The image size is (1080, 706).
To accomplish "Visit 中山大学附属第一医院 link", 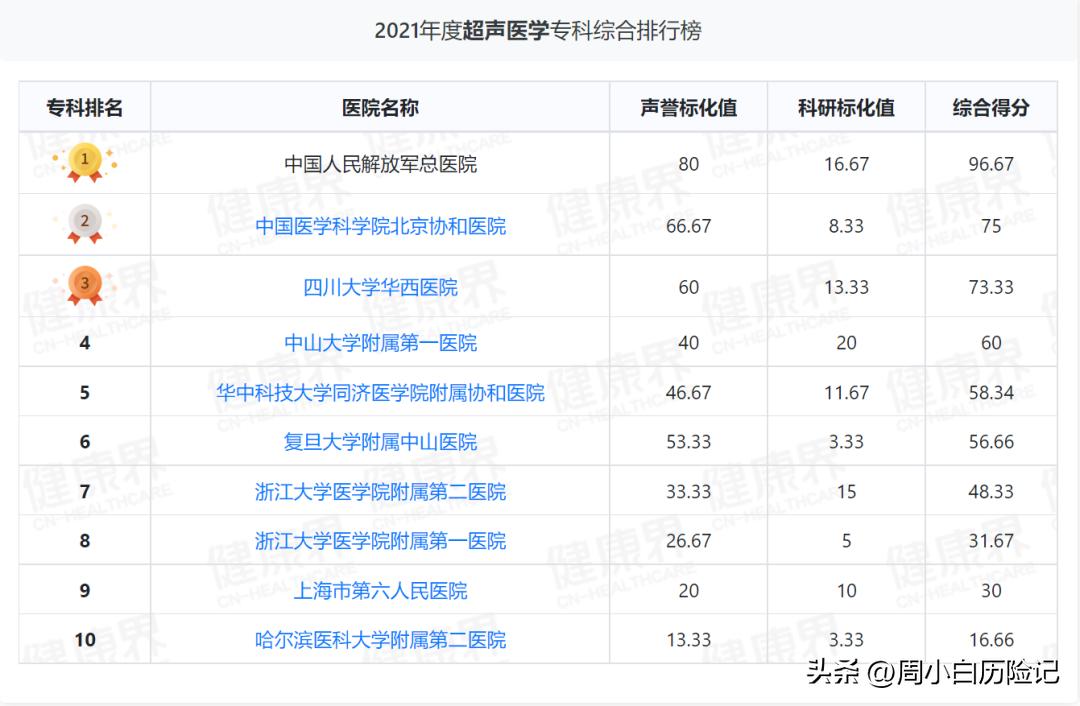I will (380, 343).
